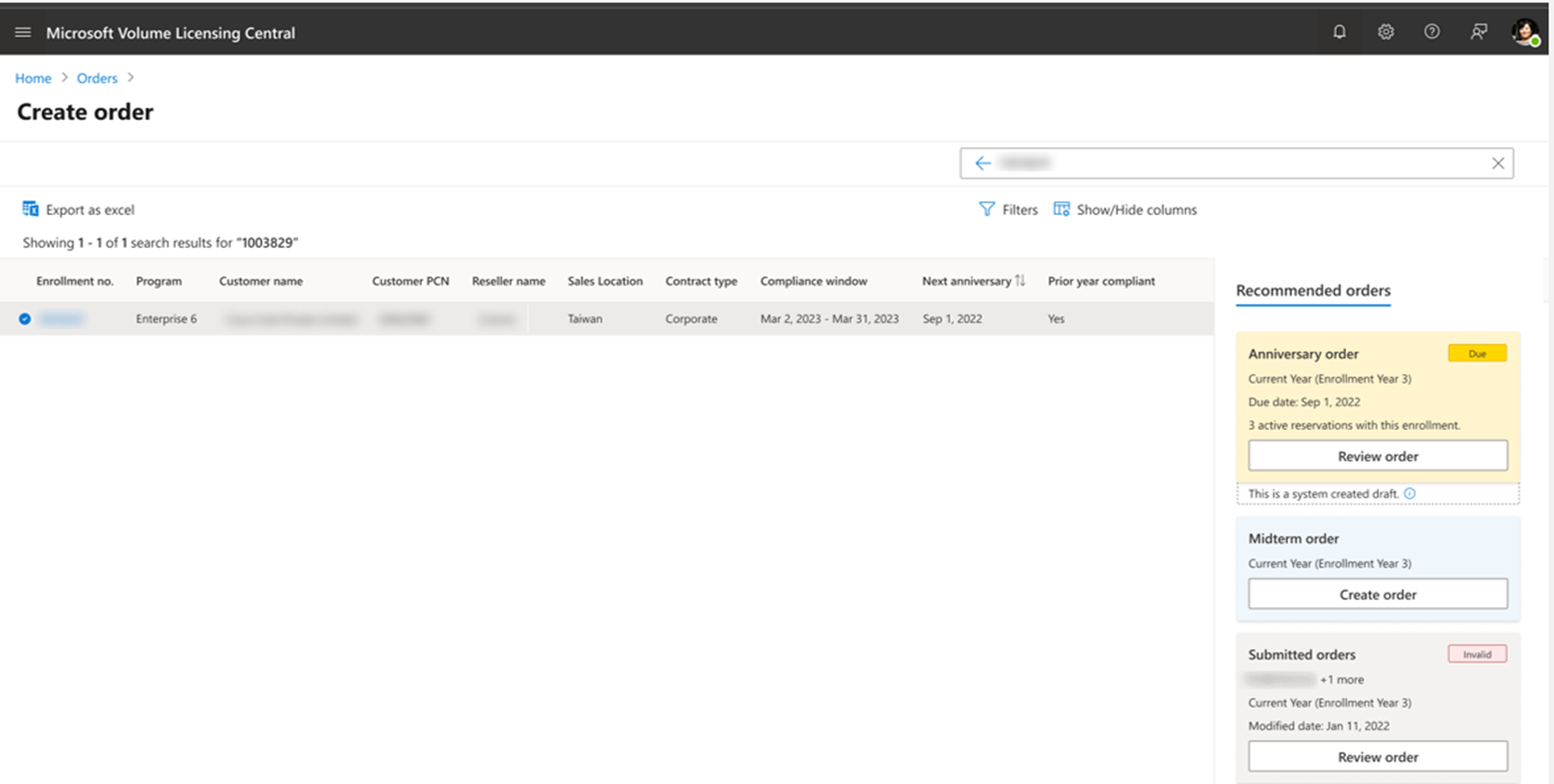Review the Submitted orders

(x=1377, y=756)
